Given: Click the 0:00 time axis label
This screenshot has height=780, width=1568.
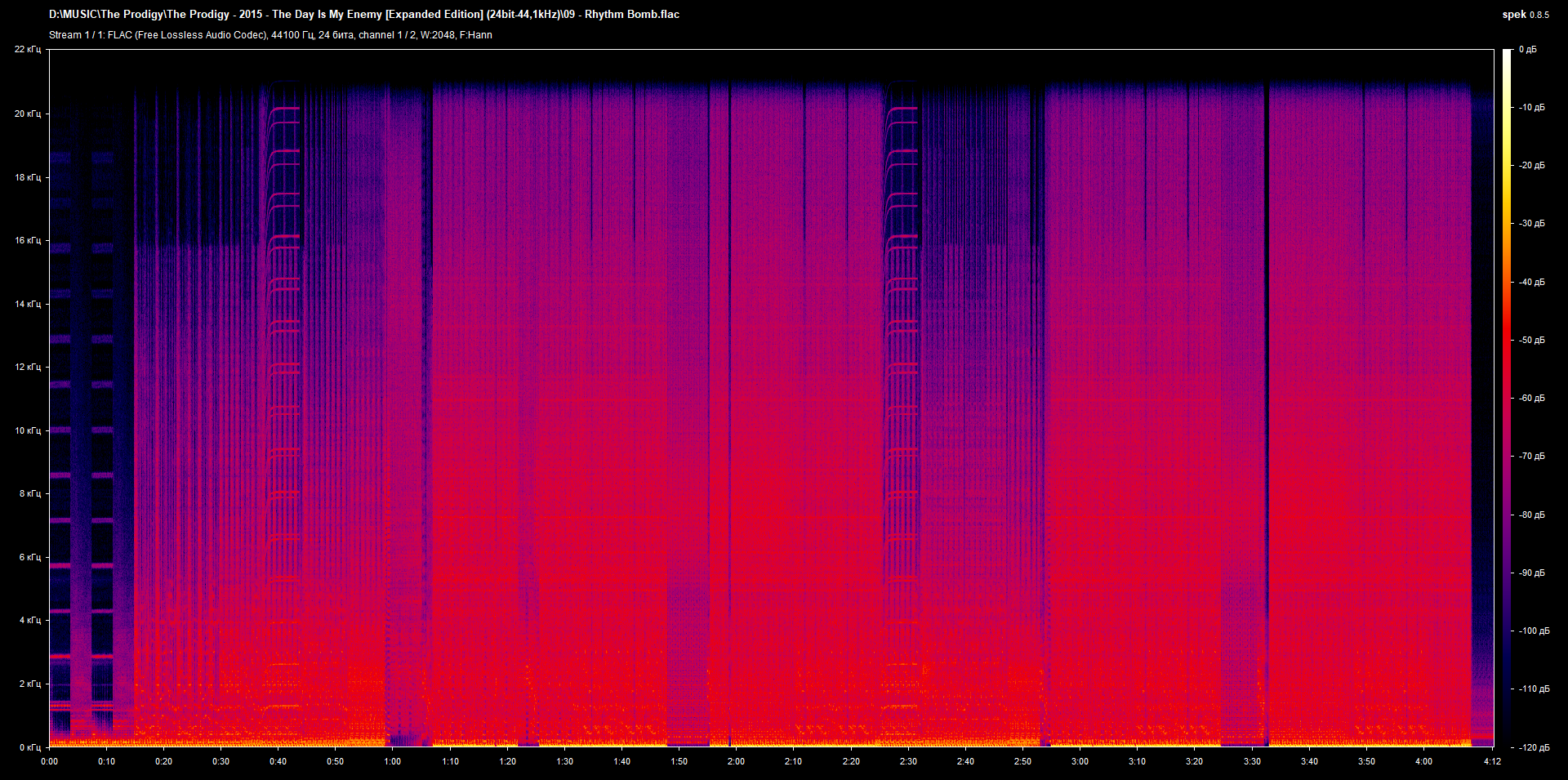Looking at the screenshot, I should (x=49, y=761).
